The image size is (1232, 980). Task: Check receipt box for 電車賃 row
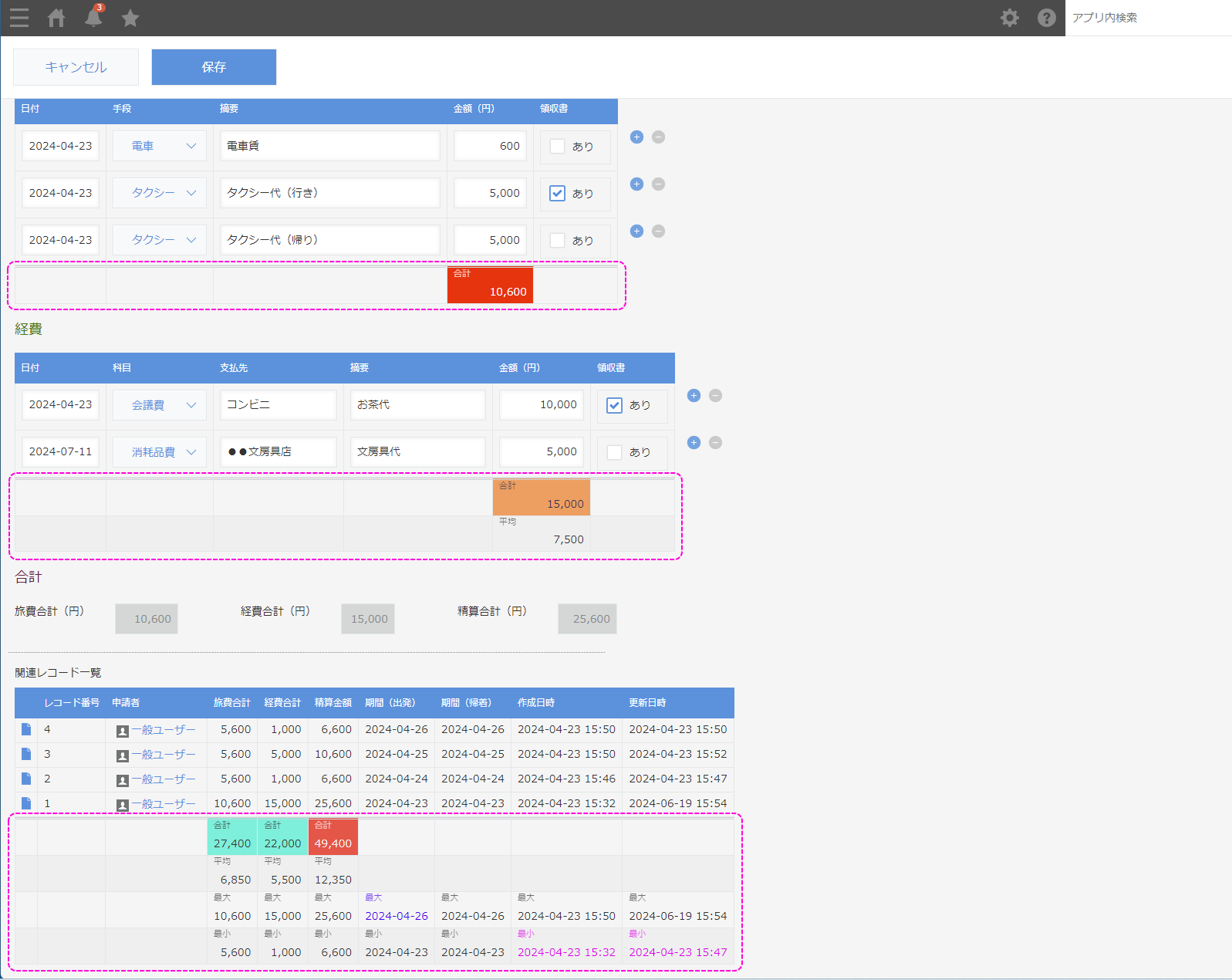coord(557,147)
